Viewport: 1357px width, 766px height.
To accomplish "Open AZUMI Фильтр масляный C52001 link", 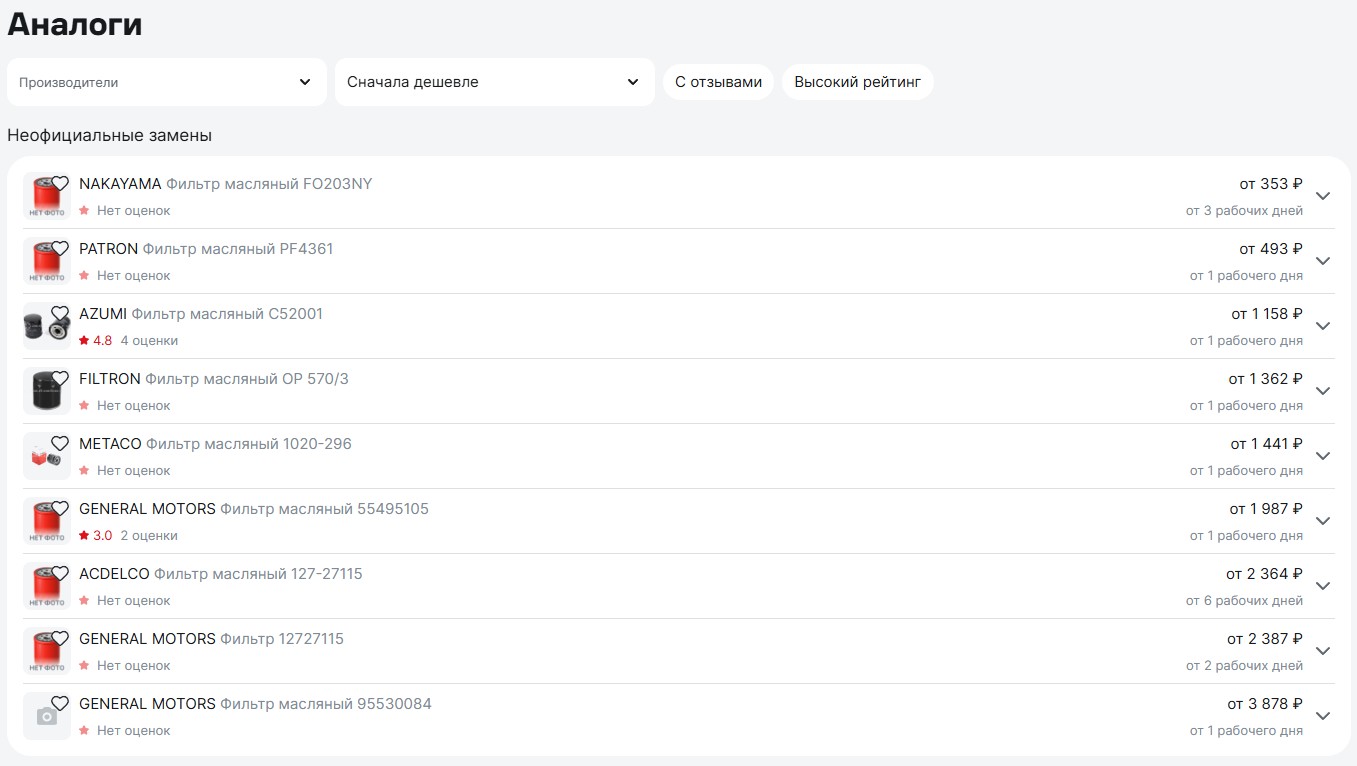I will pyautogui.click(x=201, y=314).
